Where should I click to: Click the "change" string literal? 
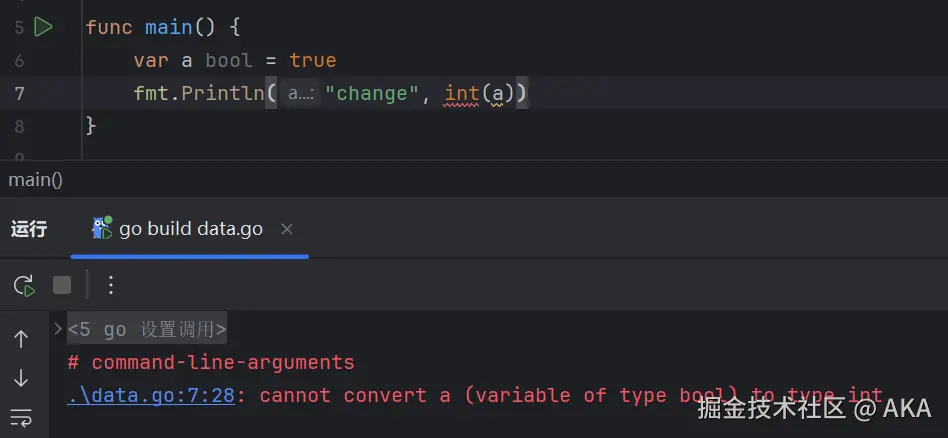tap(373, 93)
